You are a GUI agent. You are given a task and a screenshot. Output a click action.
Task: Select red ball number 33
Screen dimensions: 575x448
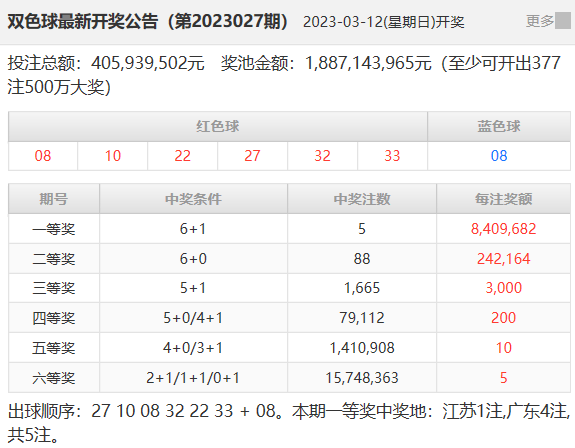click(x=392, y=156)
